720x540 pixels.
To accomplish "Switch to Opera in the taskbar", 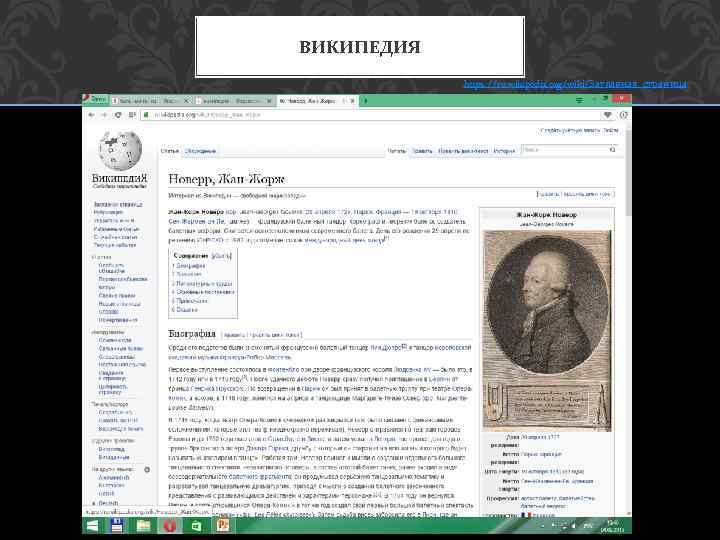I will click(x=170, y=526).
